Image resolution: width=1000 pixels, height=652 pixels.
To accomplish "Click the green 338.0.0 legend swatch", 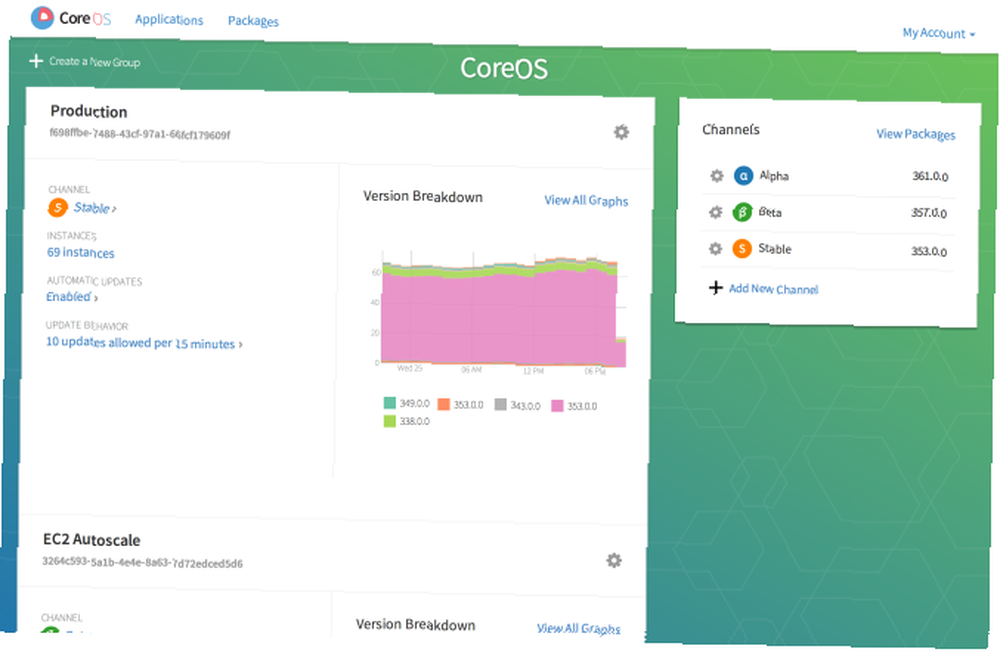I will click(390, 421).
